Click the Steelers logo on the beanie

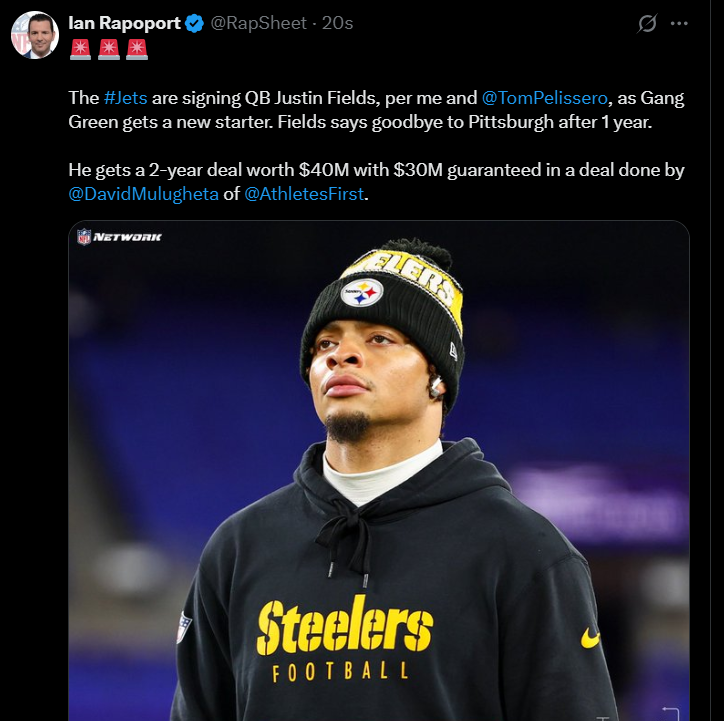click(x=361, y=292)
